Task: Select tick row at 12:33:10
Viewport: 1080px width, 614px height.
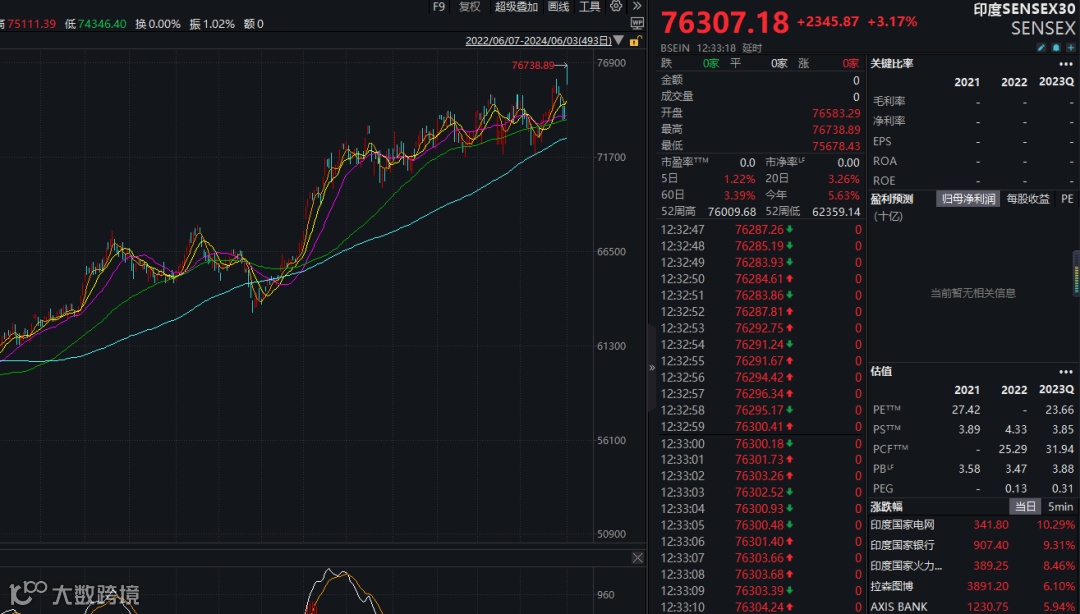Action: [x=761, y=607]
